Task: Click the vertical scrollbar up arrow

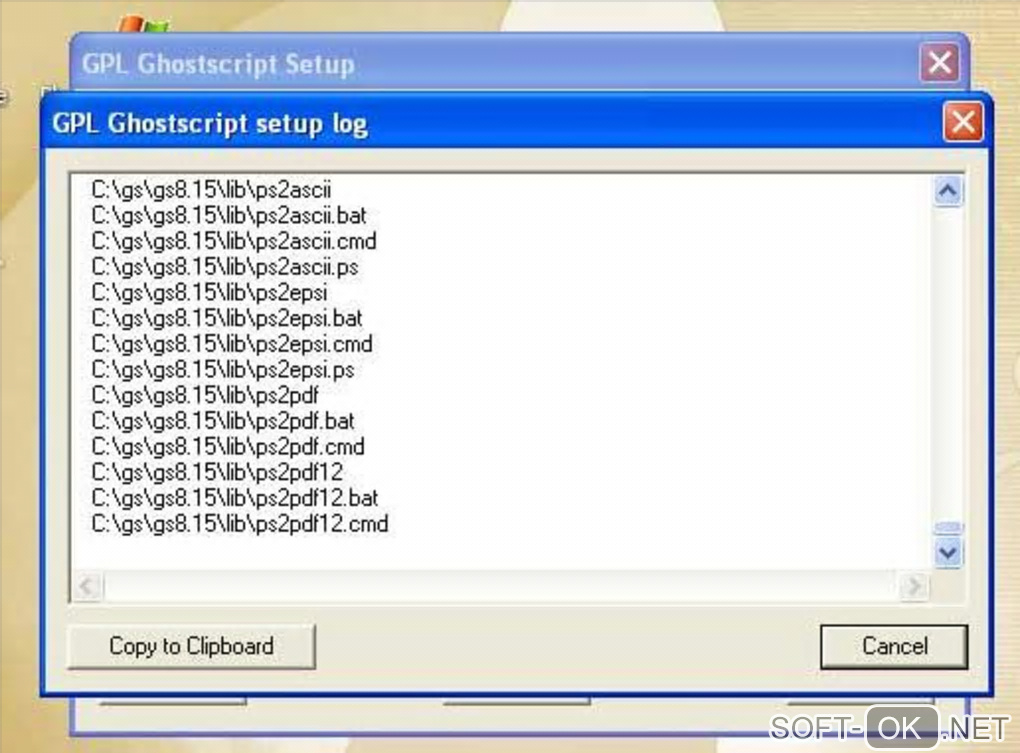Action: click(x=948, y=191)
